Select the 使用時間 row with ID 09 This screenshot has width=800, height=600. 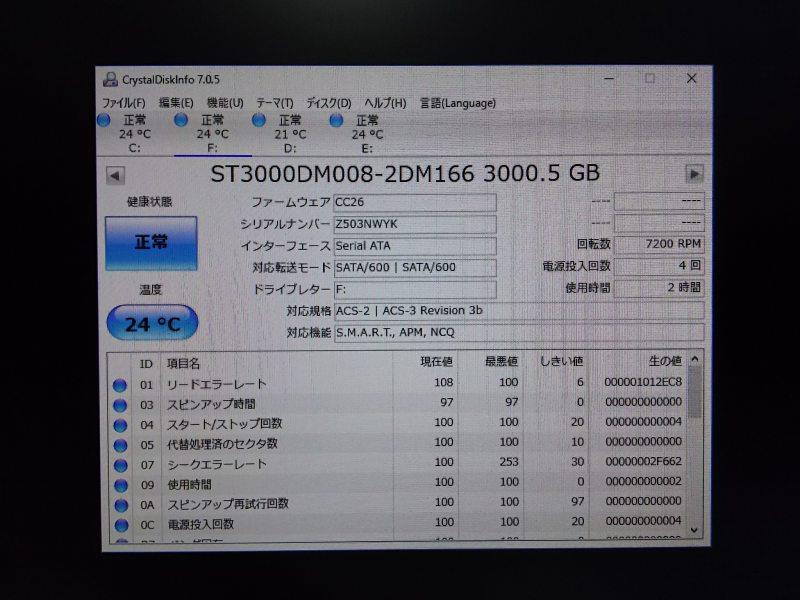pyautogui.click(x=398, y=483)
